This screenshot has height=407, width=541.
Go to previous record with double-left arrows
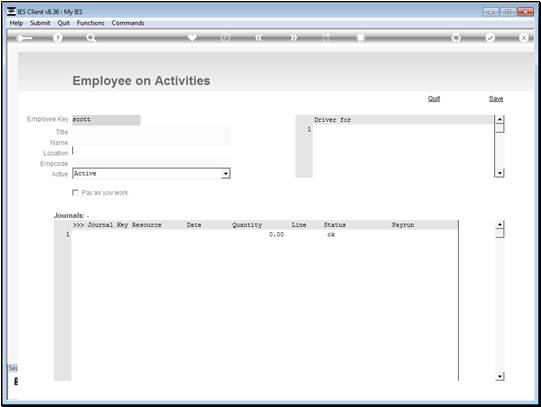click(x=259, y=38)
